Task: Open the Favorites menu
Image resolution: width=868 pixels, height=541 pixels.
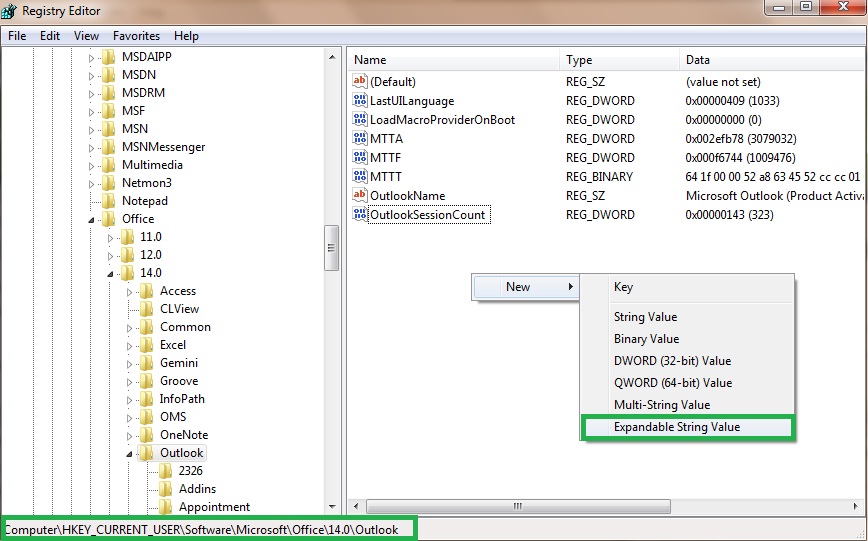Action: [x=136, y=35]
